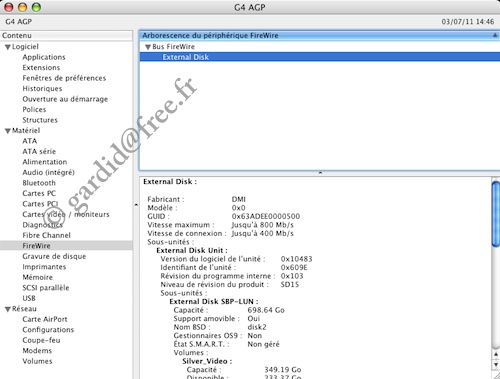The image size is (500, 379).
Task: Open Gravure de disque entry
Action: (x=54, y=256)
